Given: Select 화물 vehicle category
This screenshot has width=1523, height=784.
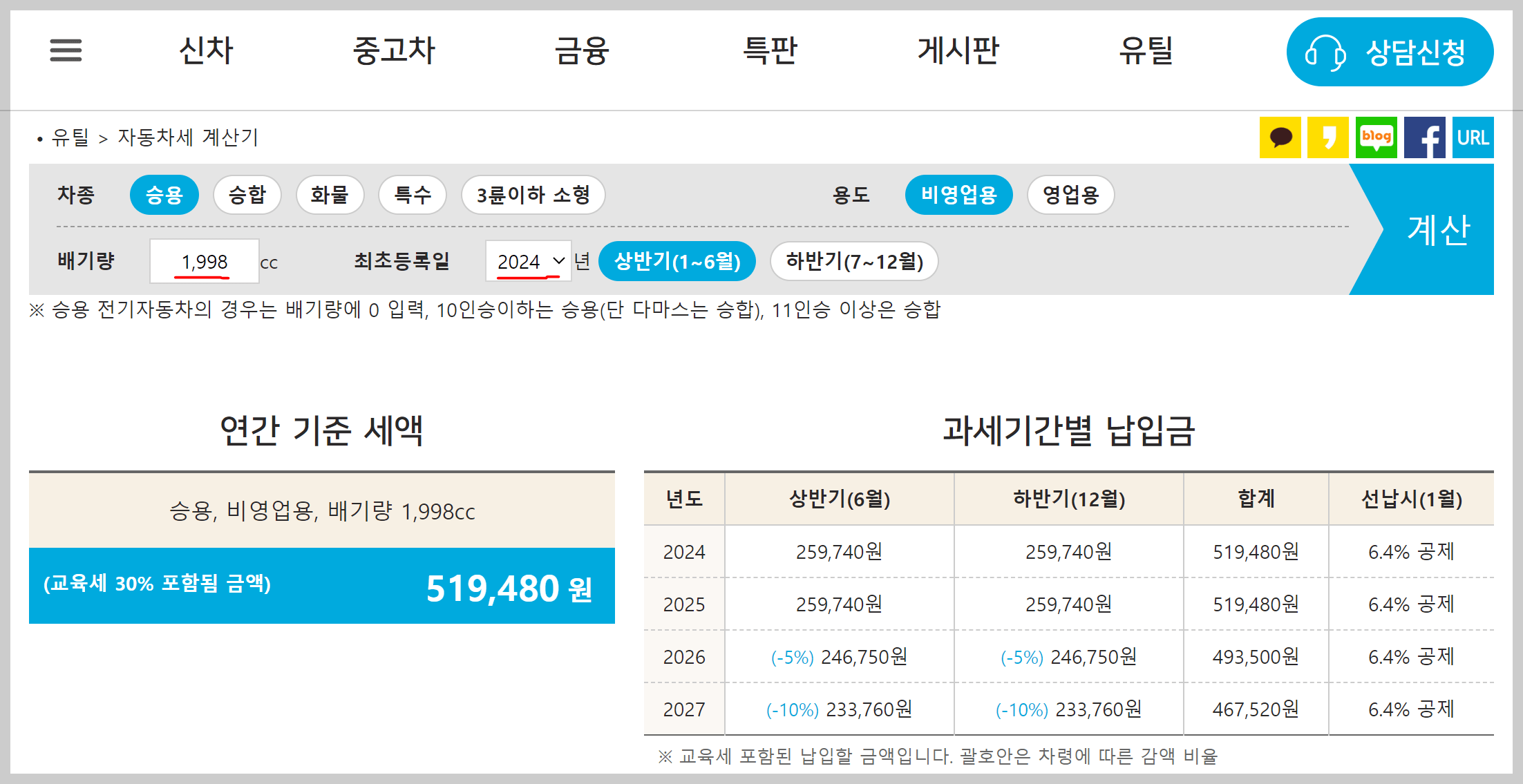Looking at the screenshot, I should click(330, 195).
